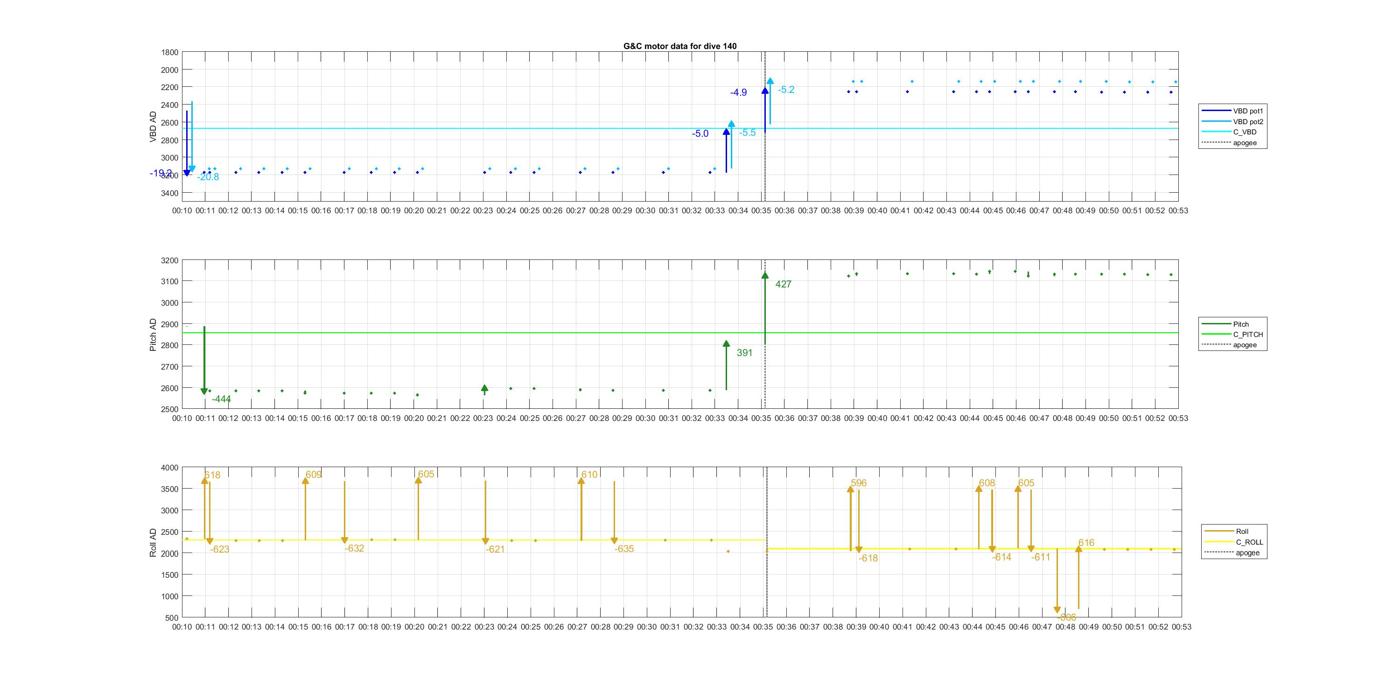This screenshot has height=693, width=1400.
Task: Click the "-444" pitch data label
Action: tap(221, 400)
